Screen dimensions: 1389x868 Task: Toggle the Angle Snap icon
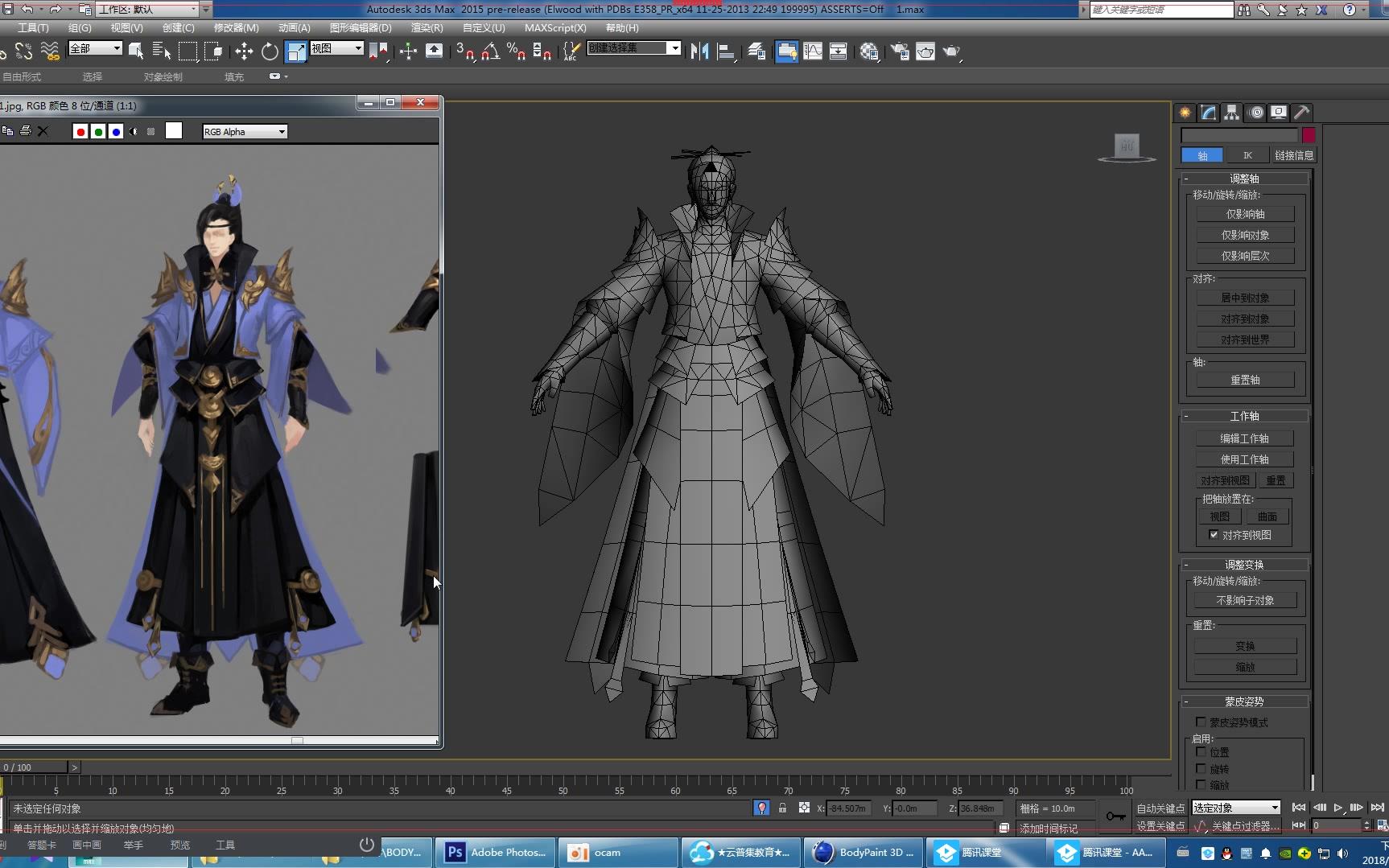(490, 51)
